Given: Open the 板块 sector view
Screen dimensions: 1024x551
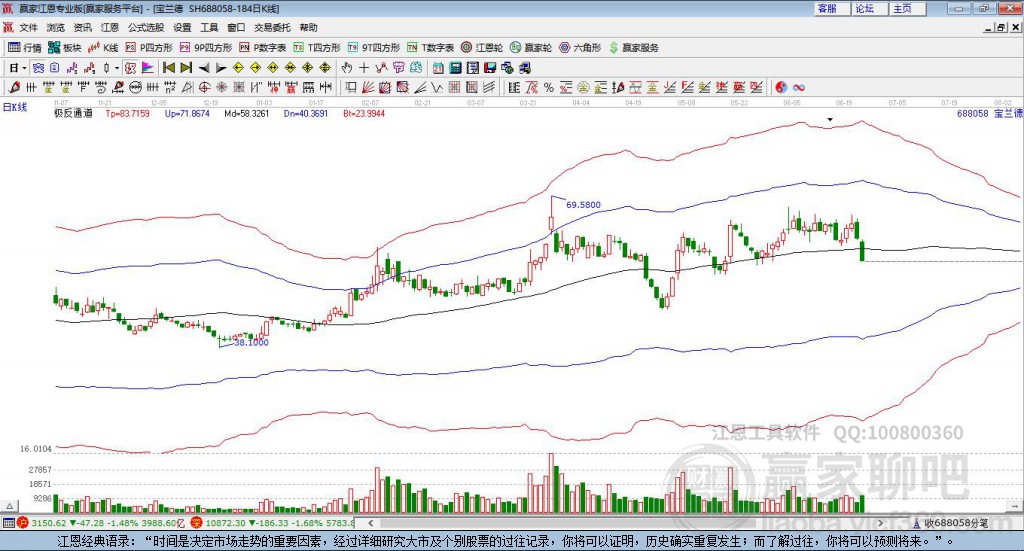Looking at the screenshot, I should (x=64, y=48).
